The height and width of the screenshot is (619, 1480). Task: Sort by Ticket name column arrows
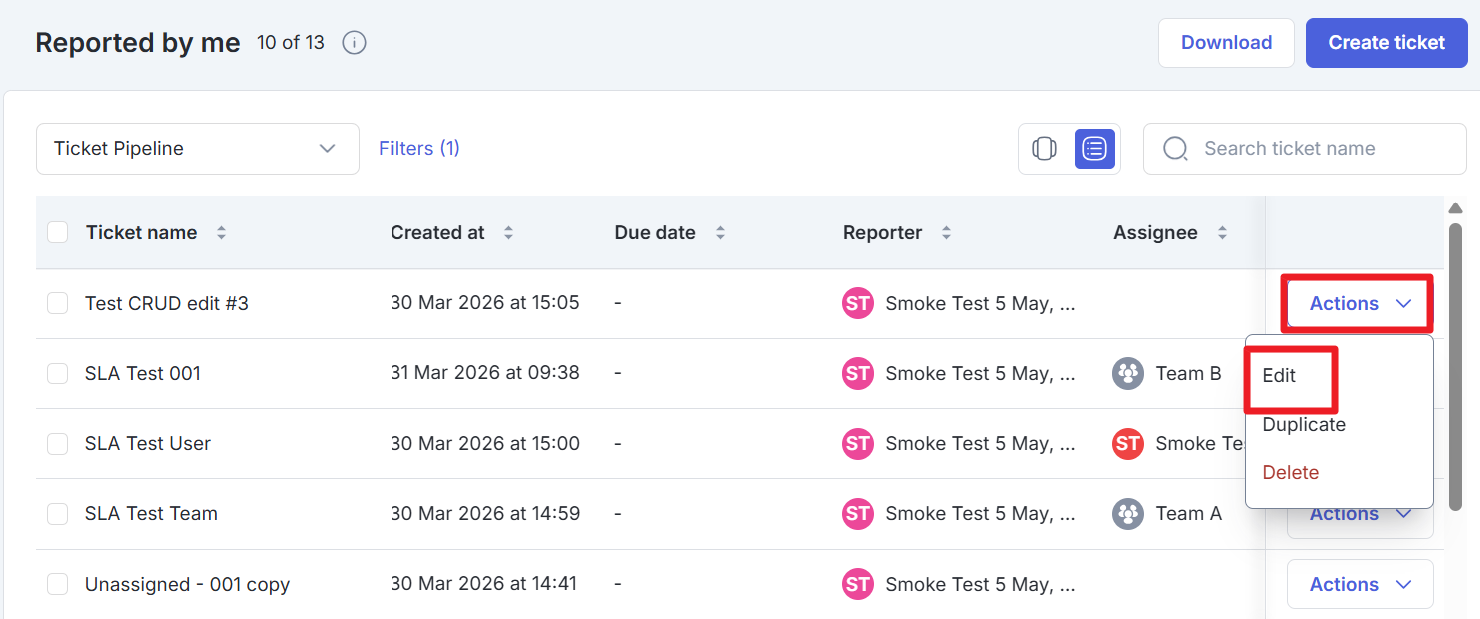tap(221, 232)
